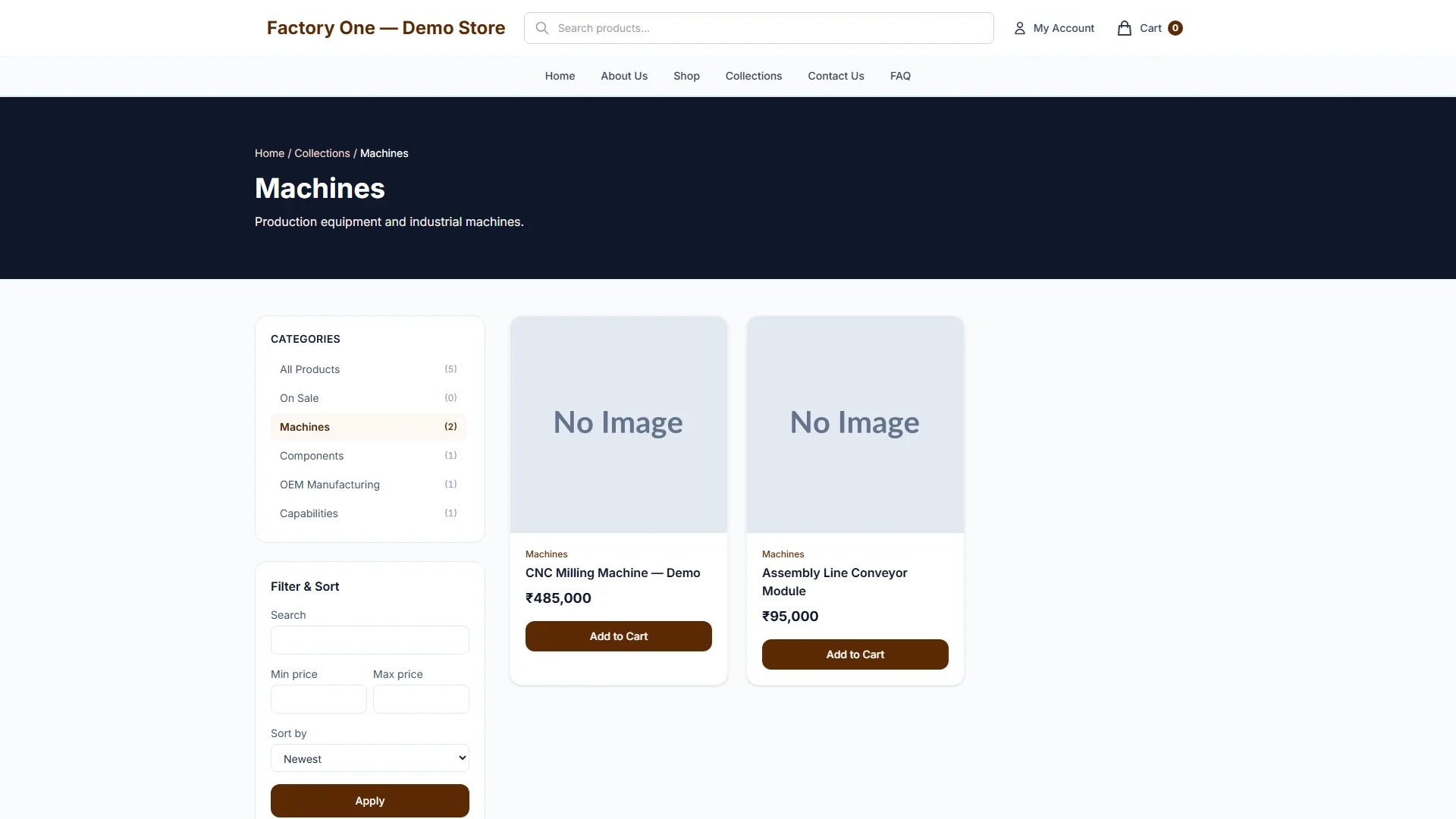Screen dimensions: 1456x819
Task: Click the Filter & Sort search field
Action: [x=370, y=640]
